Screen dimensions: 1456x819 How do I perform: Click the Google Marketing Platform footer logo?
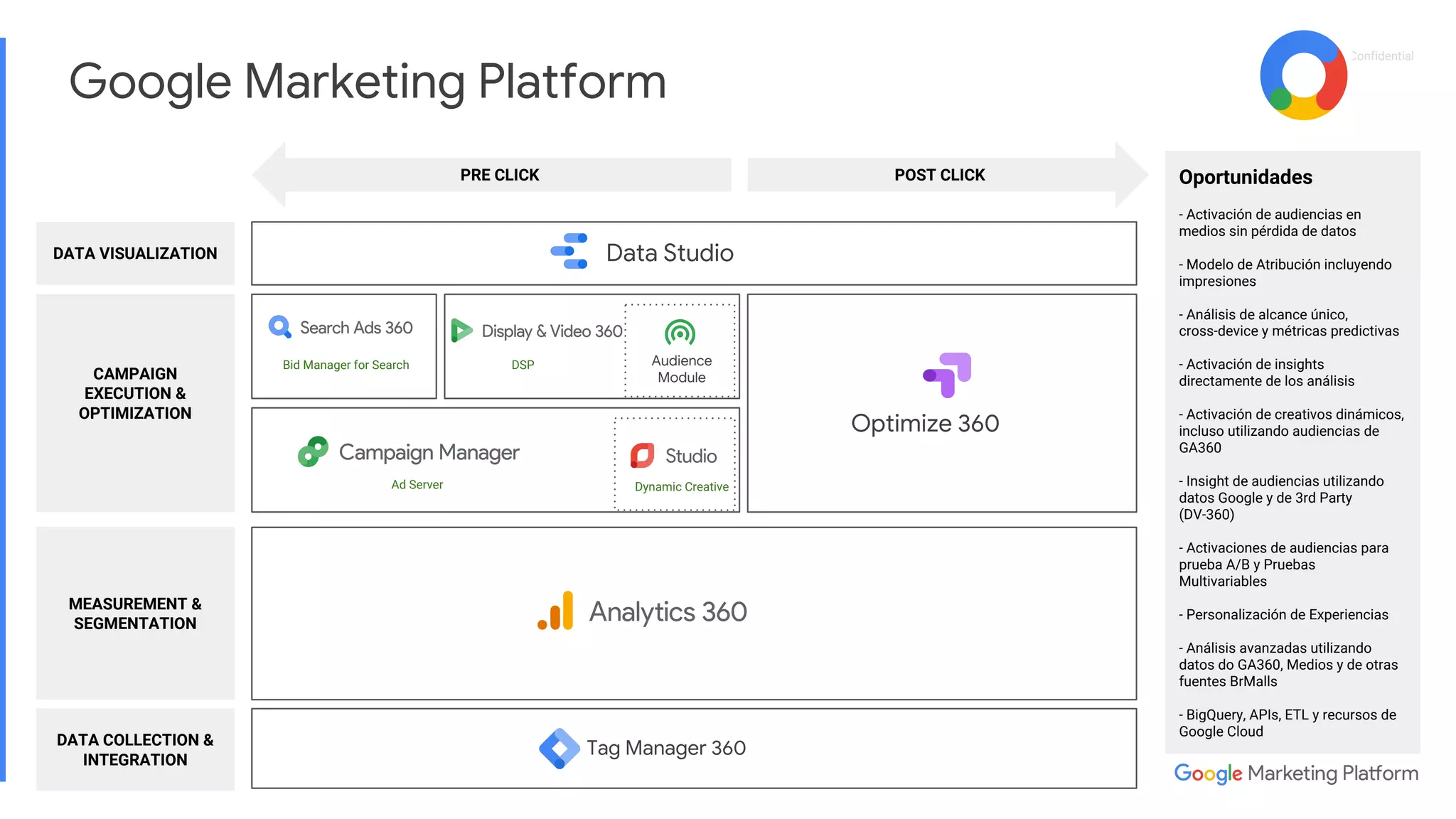click(1296, 773)
